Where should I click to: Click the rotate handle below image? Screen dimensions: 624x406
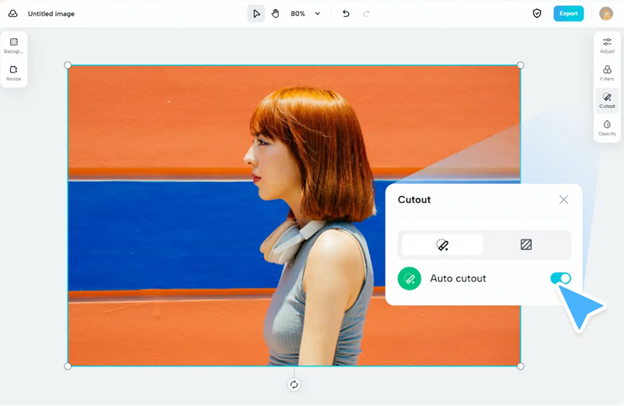[294, 385]
